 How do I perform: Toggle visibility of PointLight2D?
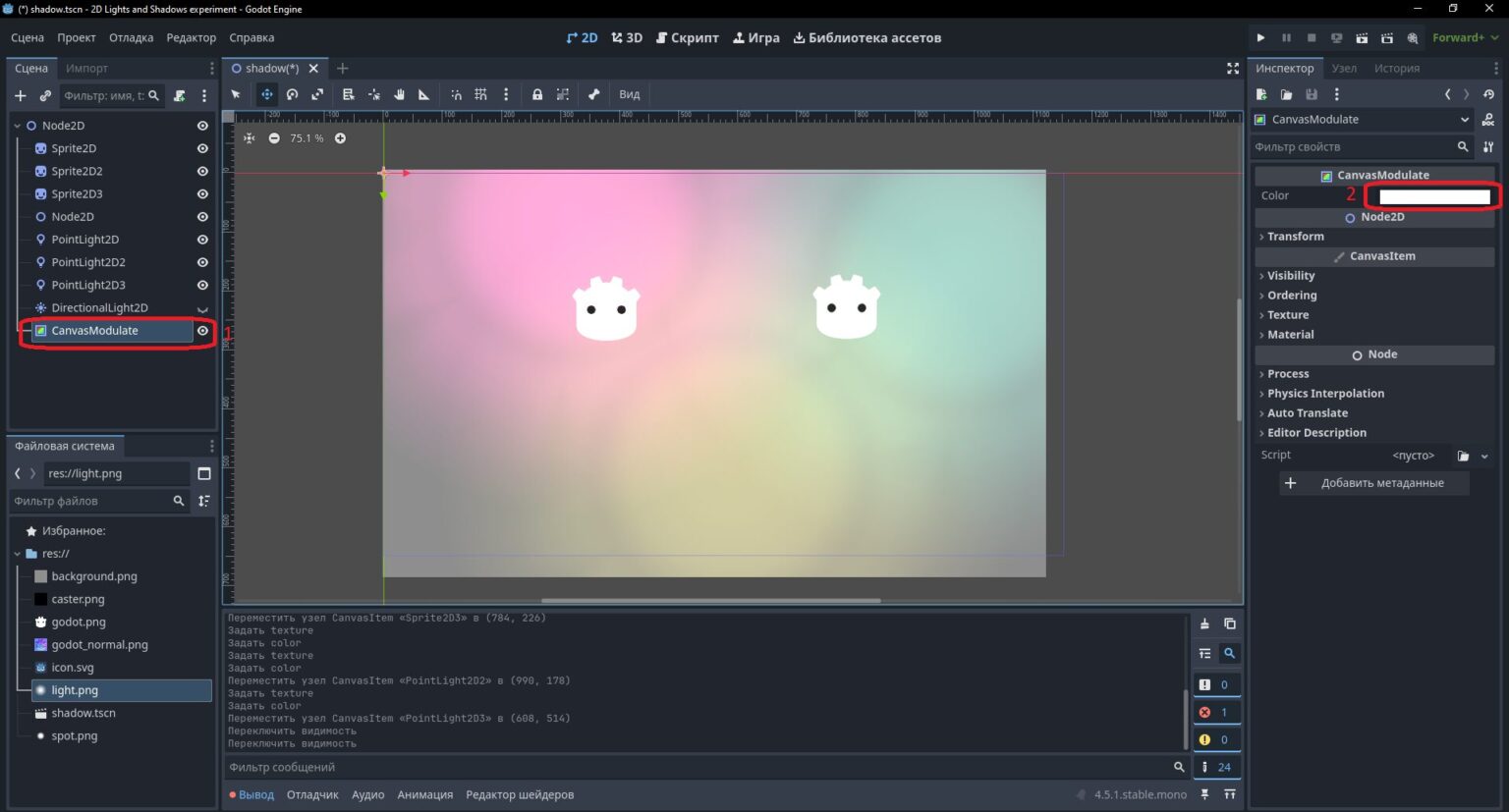tap(202, 240)
